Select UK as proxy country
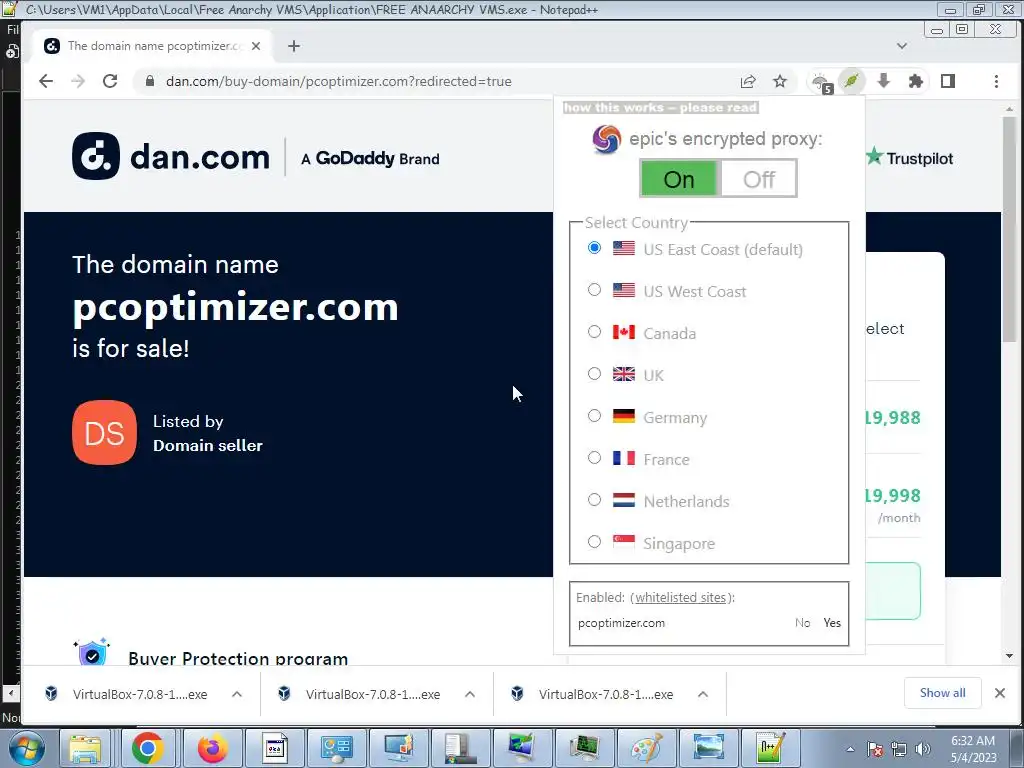The image size is (1024, 768). coord(594,374)
